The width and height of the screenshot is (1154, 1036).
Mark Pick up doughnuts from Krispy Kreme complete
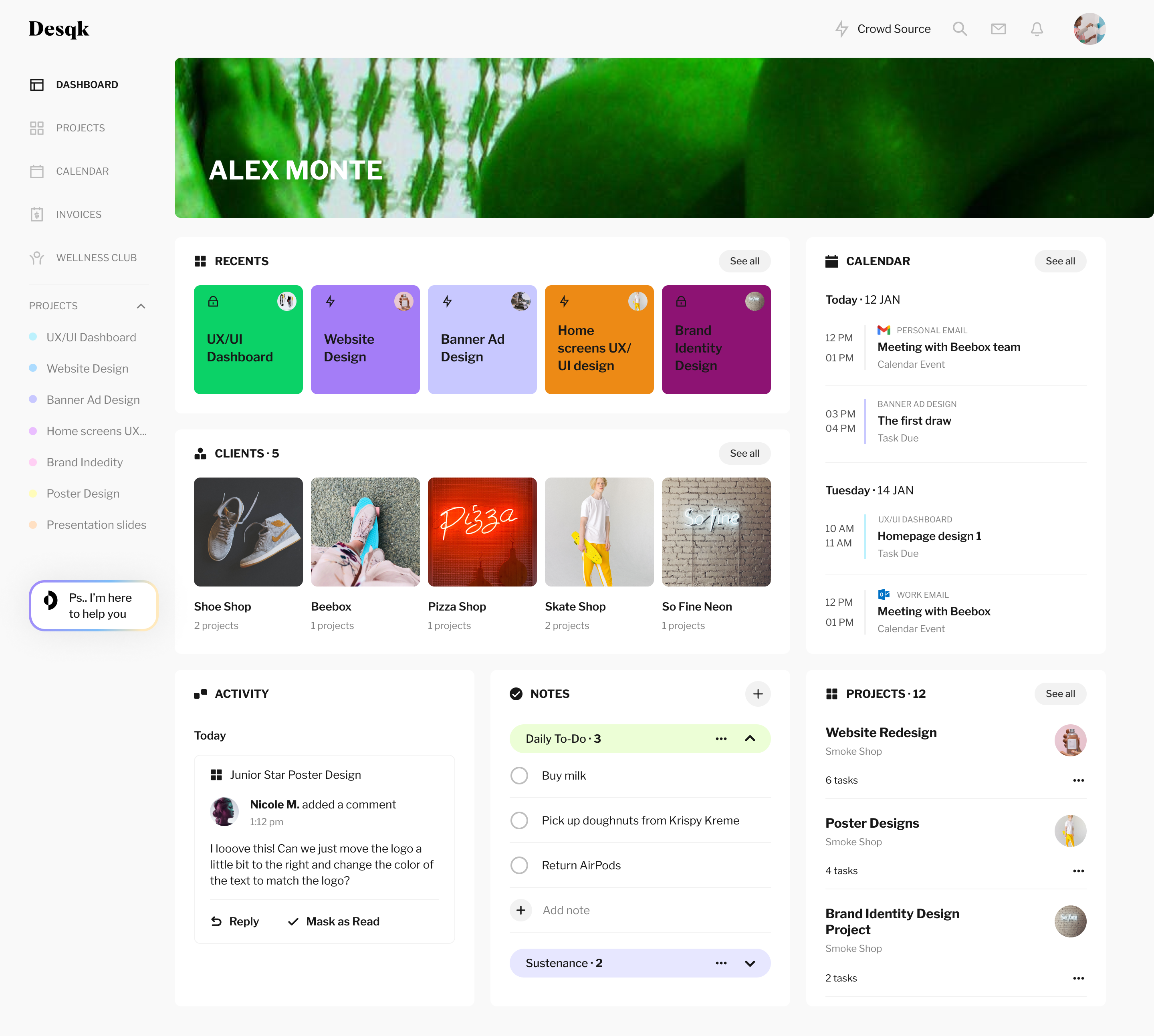pos(519,820)
